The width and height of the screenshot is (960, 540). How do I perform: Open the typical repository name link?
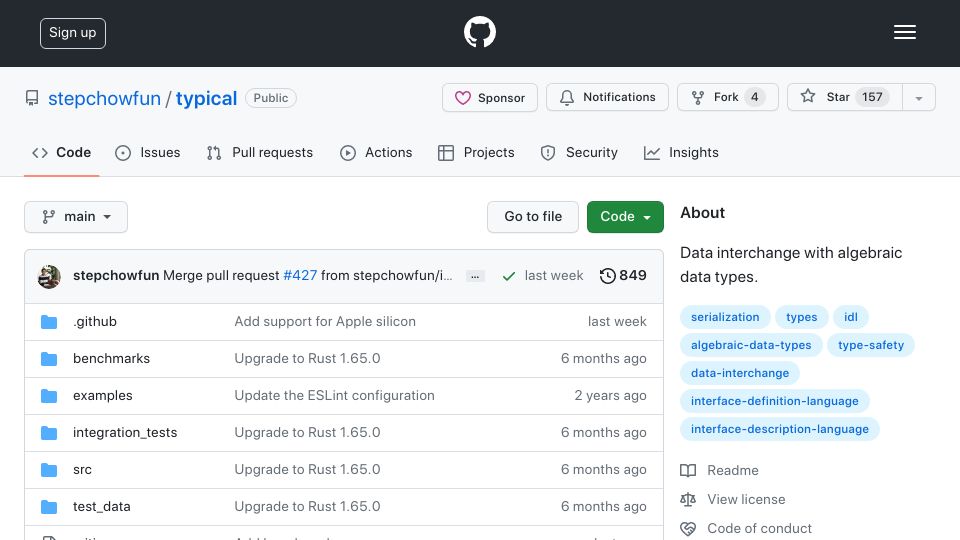(x=206, y=99)
